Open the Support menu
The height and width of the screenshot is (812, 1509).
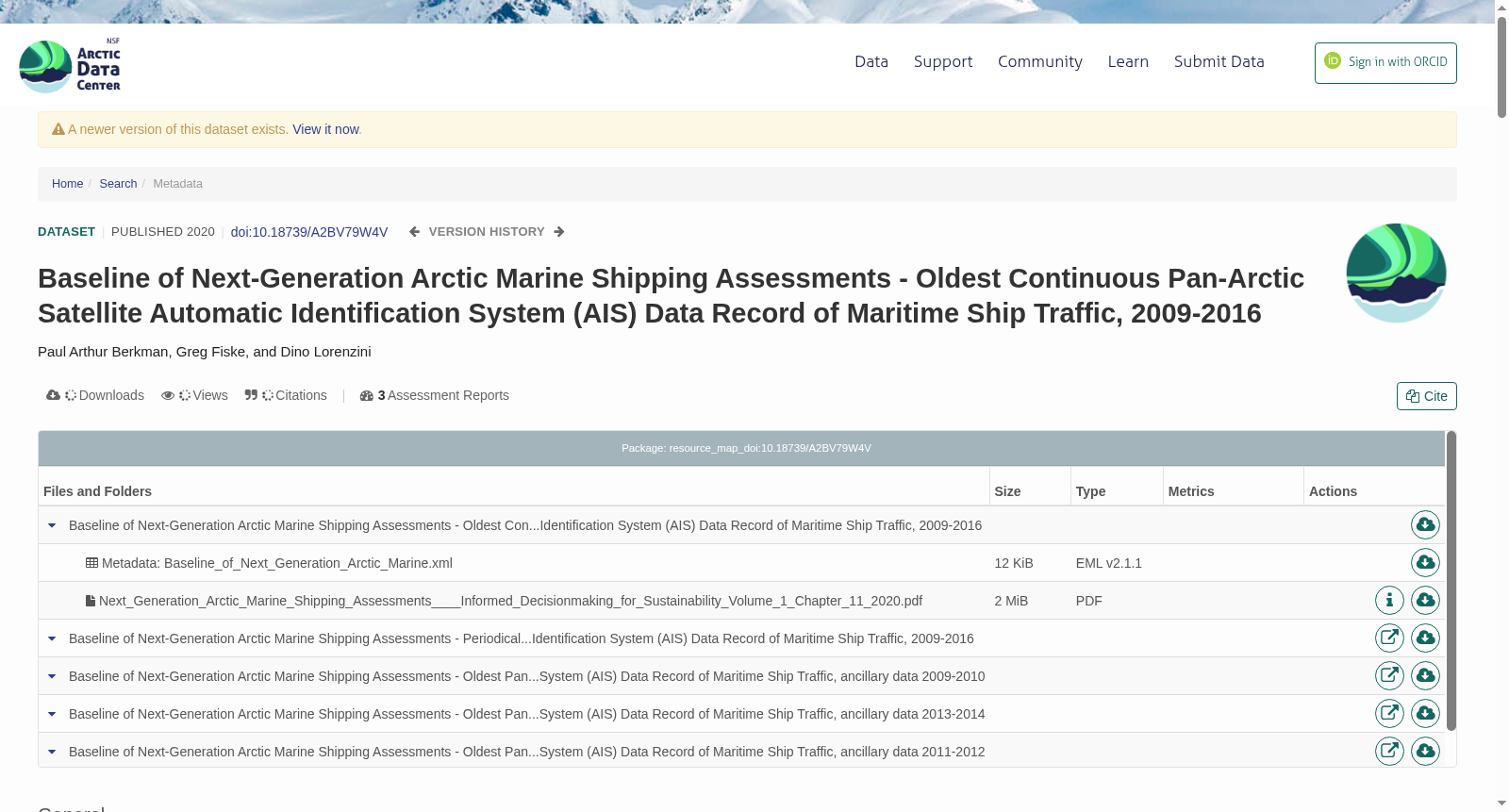[x=943, y=61]
